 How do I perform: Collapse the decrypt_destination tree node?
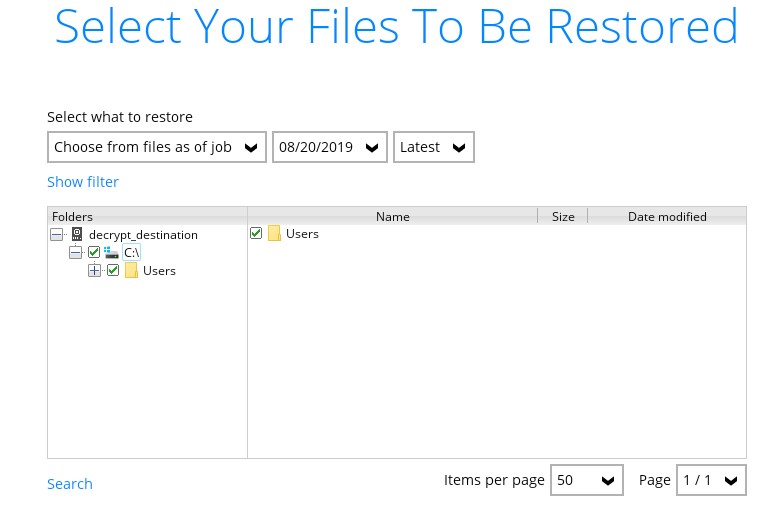tap(56, 235)
